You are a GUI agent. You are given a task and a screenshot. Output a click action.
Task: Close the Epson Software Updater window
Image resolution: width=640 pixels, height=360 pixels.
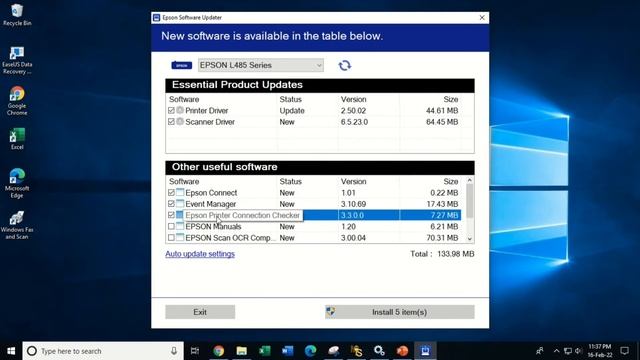tap(482, 18)
